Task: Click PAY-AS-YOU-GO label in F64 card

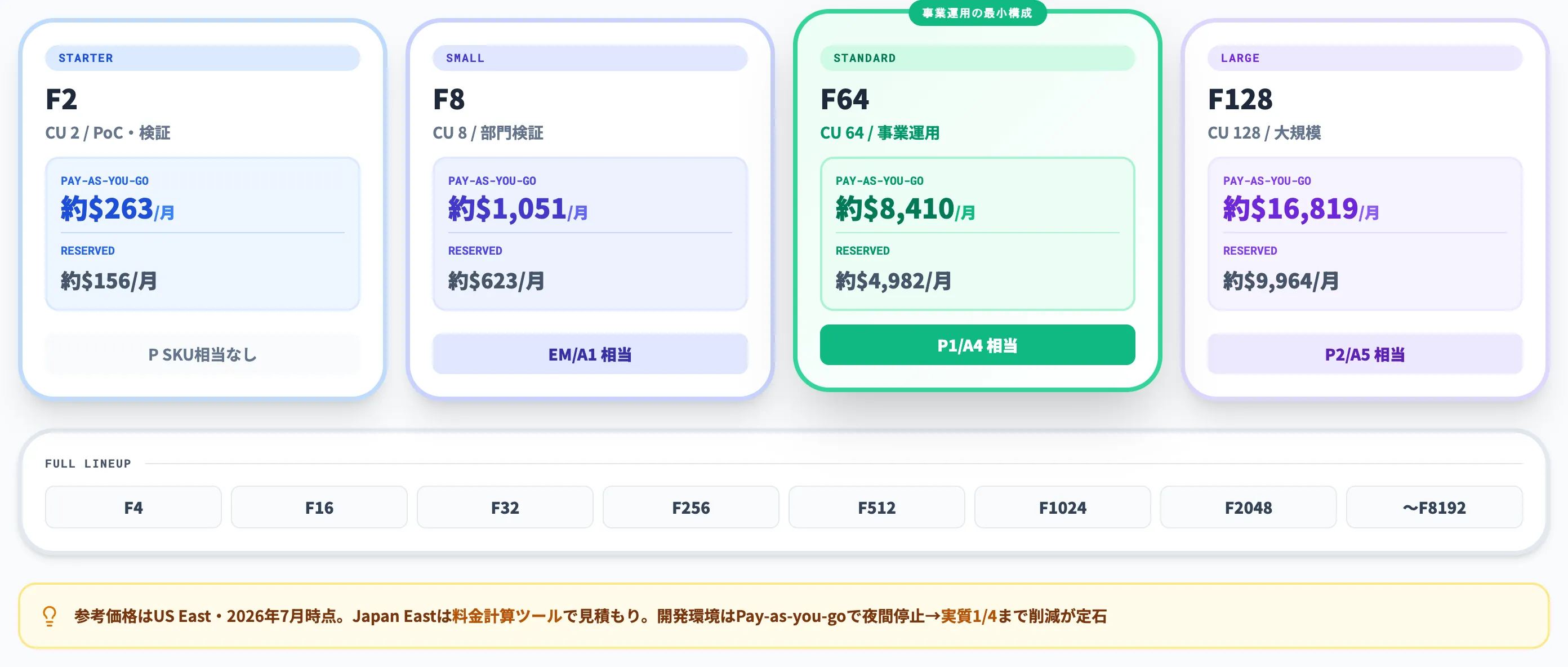Action: [880, 181]
